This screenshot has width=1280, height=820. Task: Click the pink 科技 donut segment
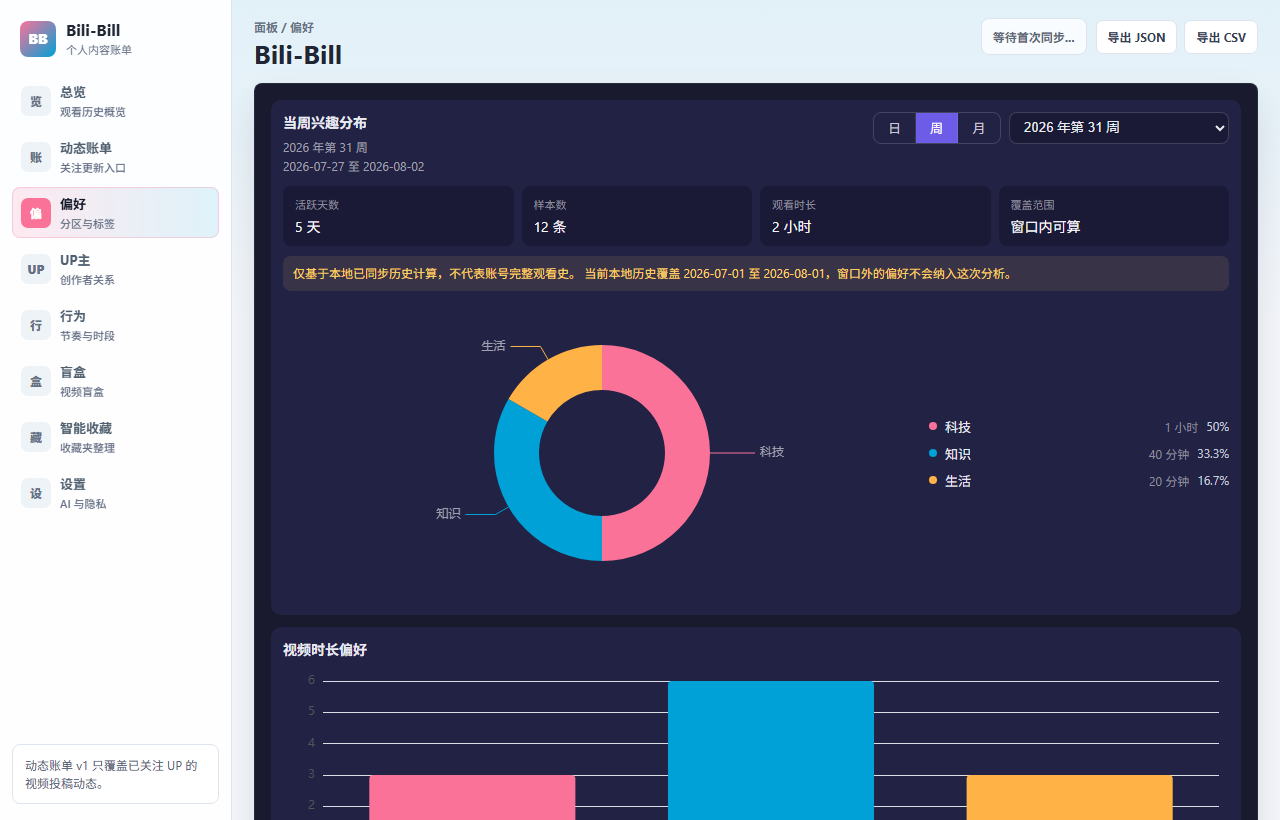coord(685,453)
